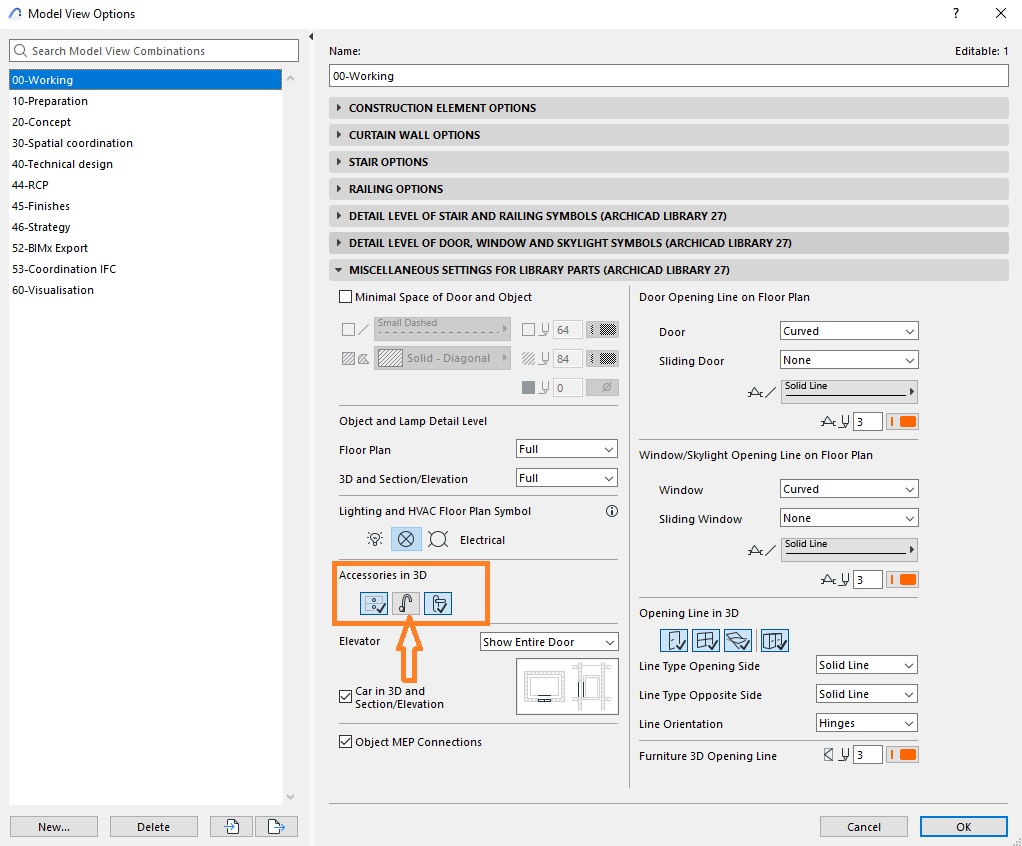Click the door opening line pen number field

(x=868, y=422)
